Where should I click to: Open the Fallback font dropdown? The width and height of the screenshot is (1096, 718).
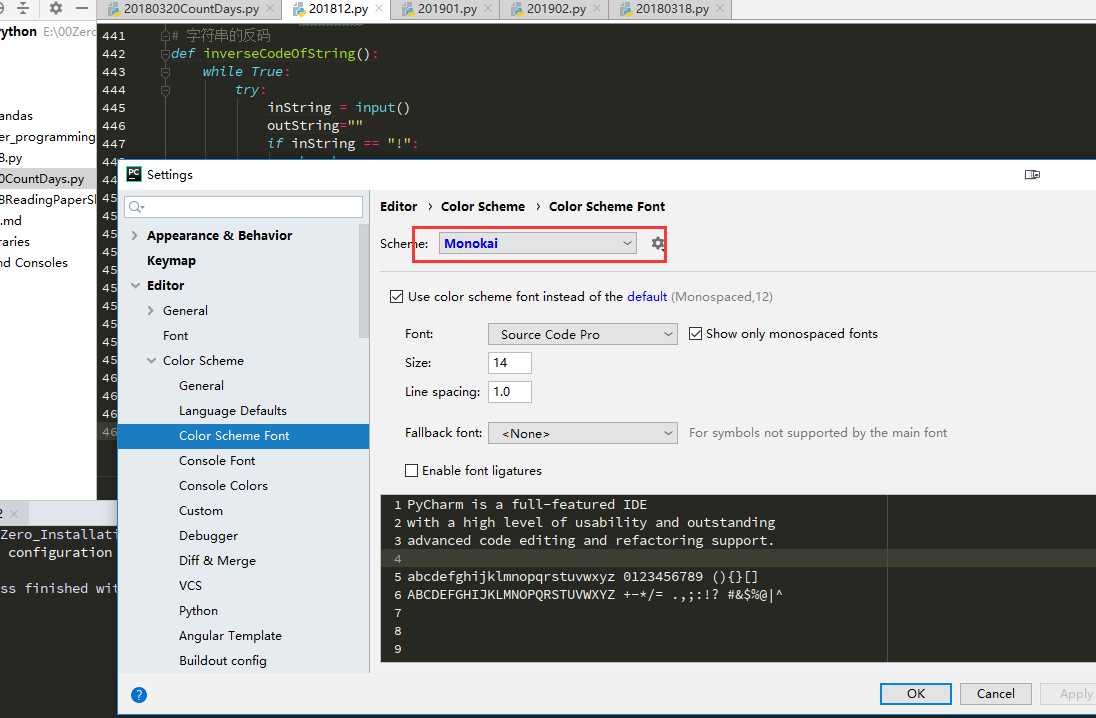(582, 433)
